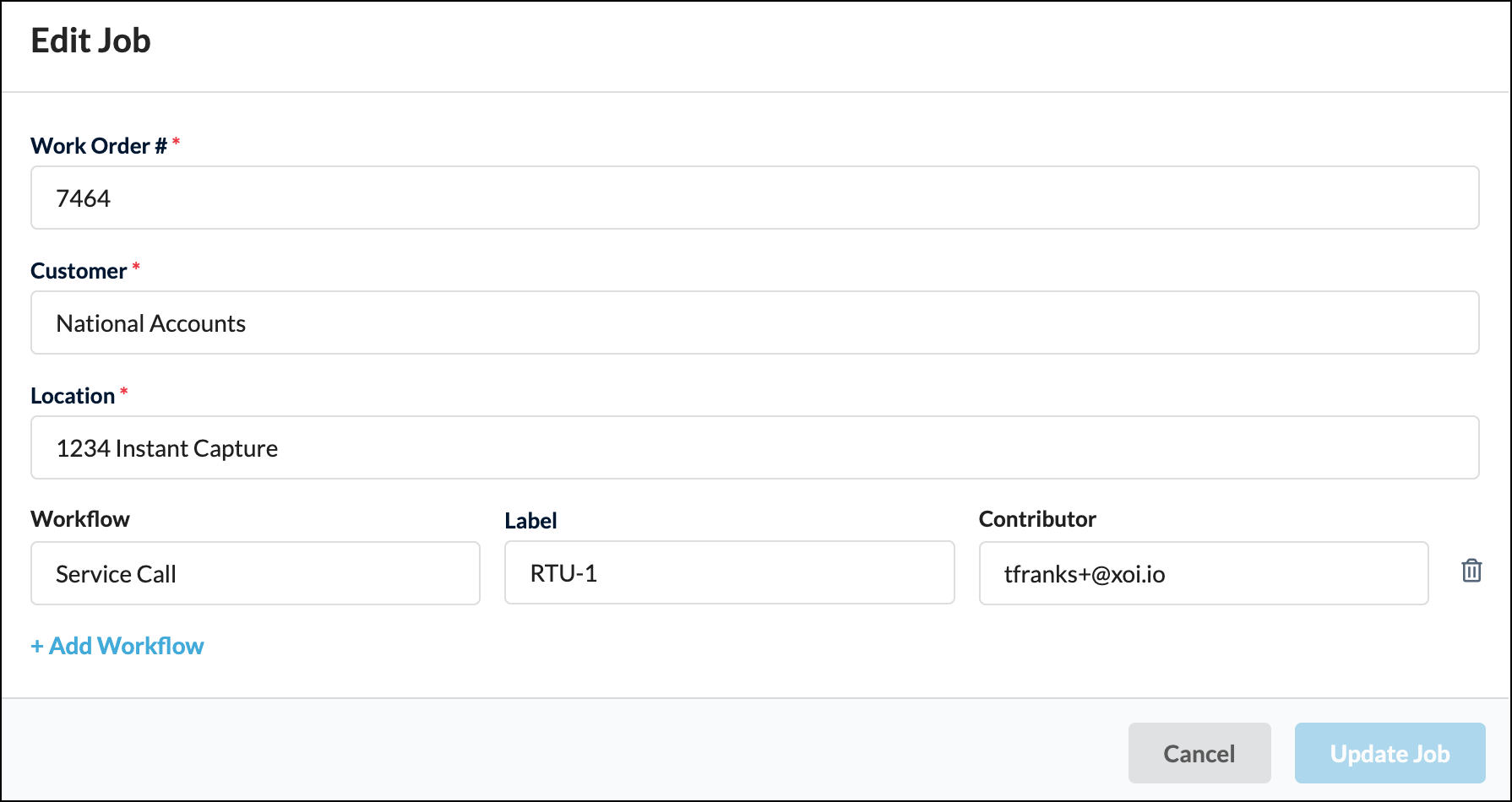Click the required asterisk next to Location

[124, 392]
